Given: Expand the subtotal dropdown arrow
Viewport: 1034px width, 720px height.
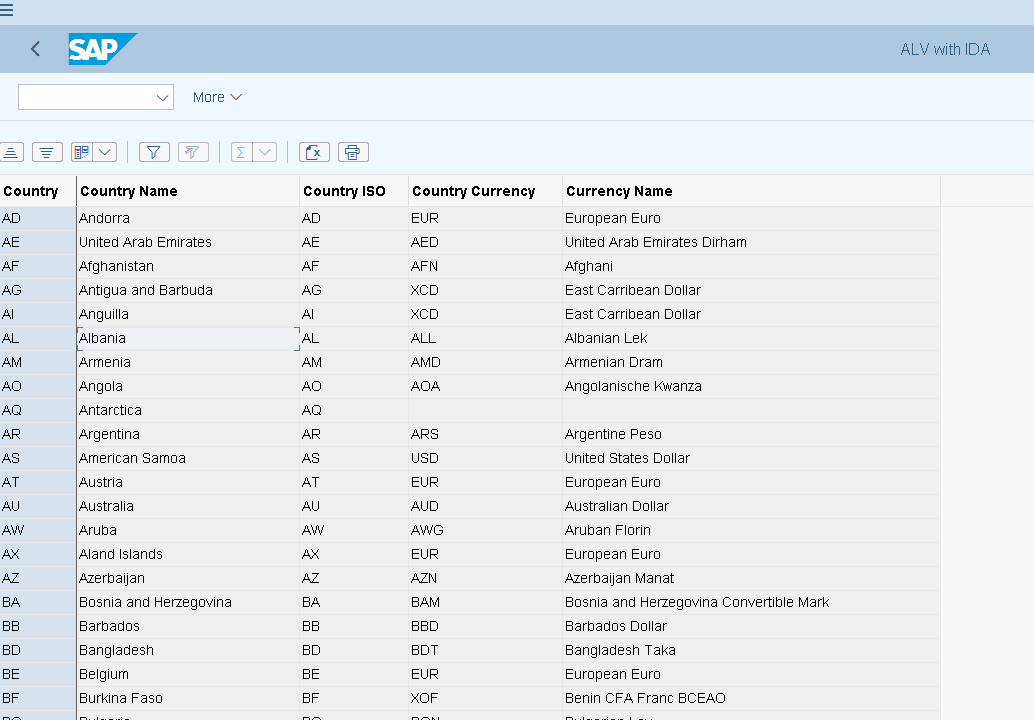Looking at the screenshot, I should (265, 152).
